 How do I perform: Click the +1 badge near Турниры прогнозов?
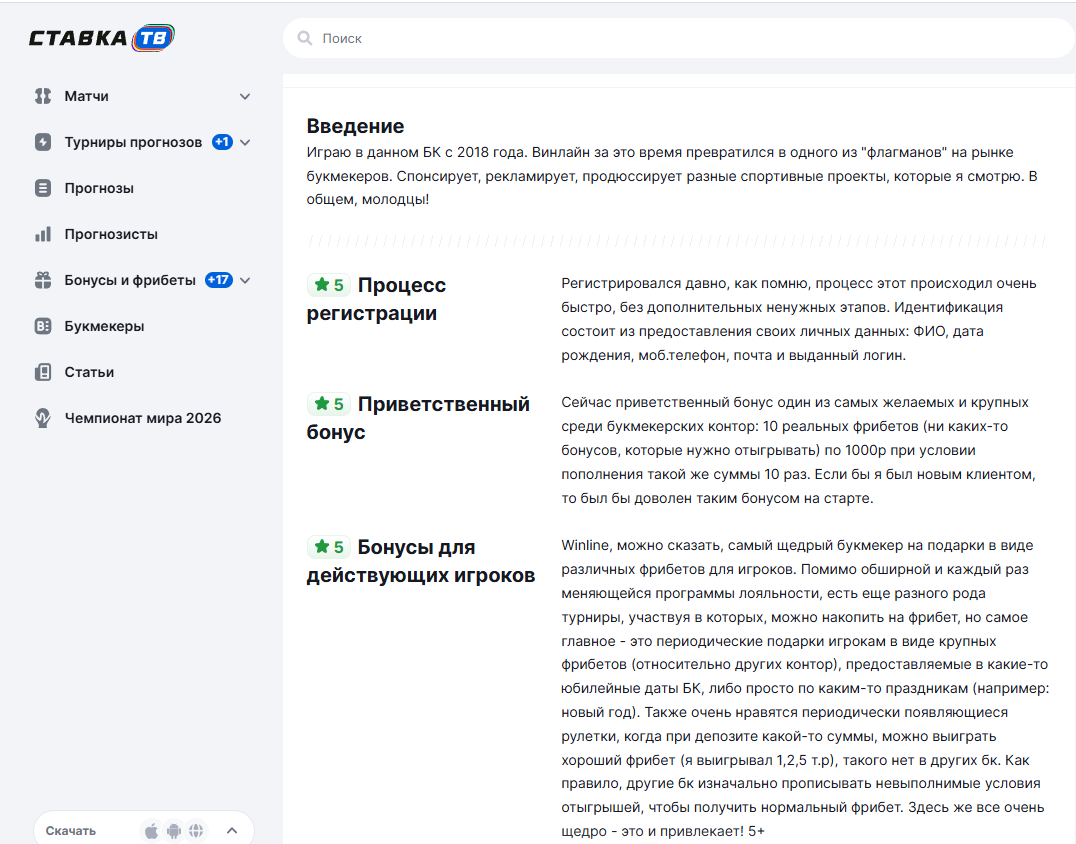[x=222, y=142]
